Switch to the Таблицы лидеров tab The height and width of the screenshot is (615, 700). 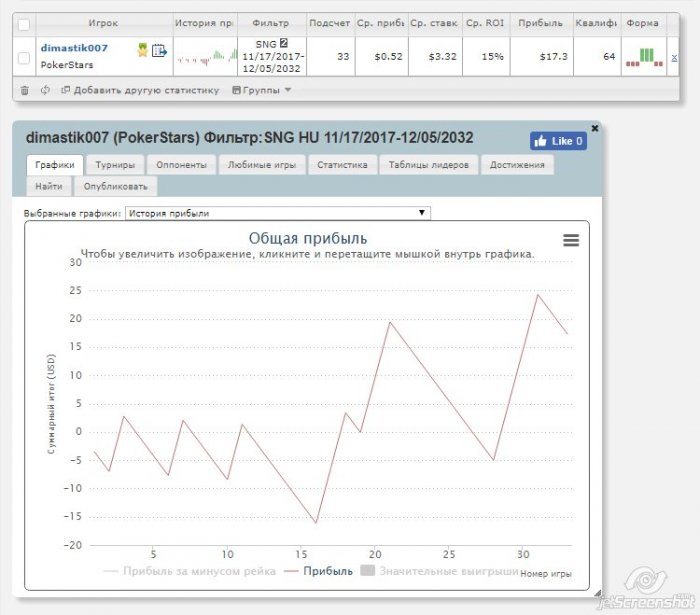[x=429, y=165]
